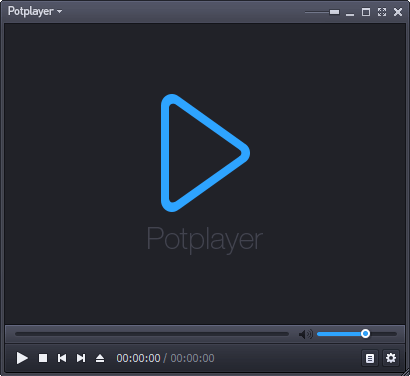Mute audio via the speaker icon
Screen dimensions: 410x376
point(306,334)
